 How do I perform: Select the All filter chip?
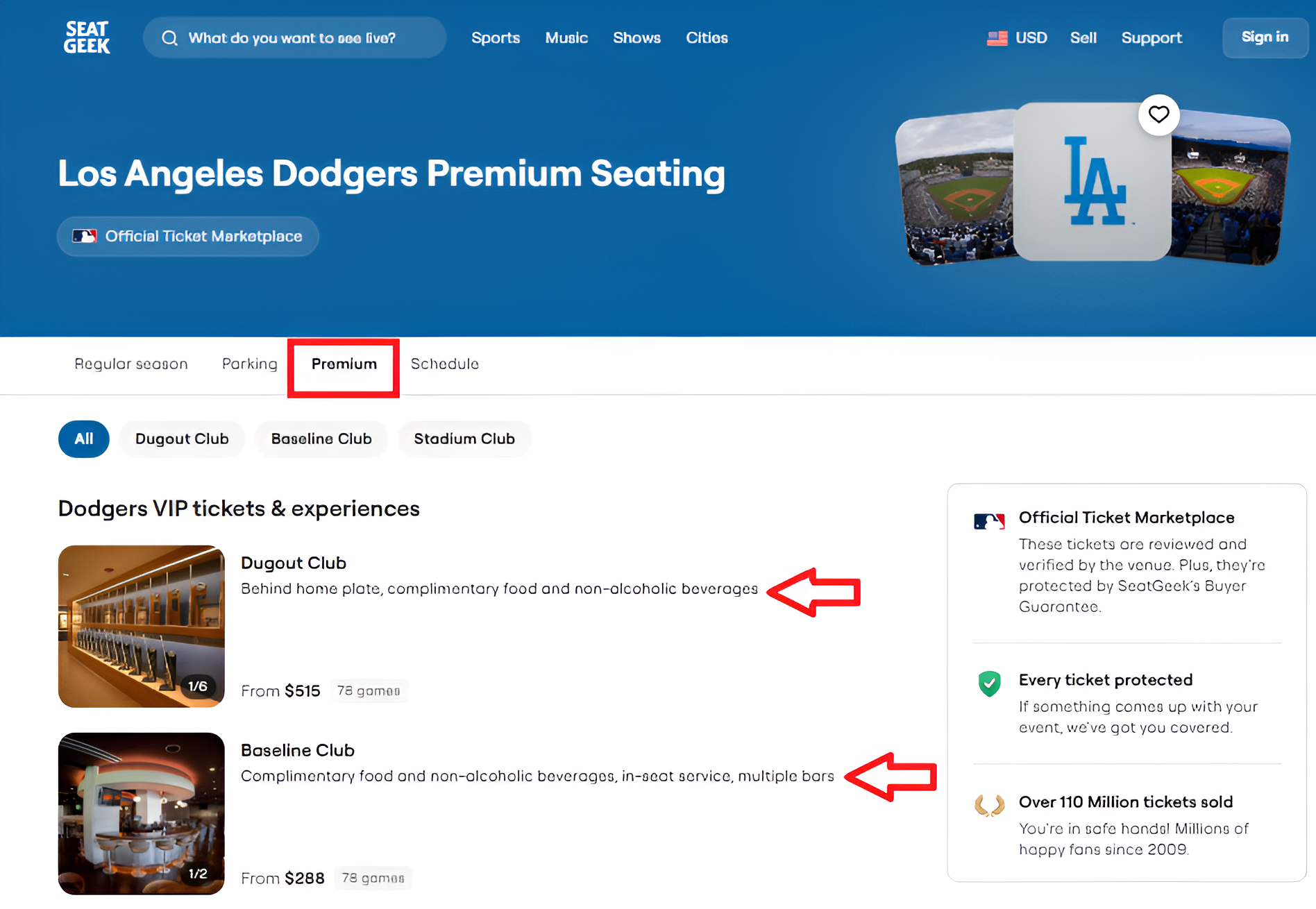pyautogui.click(x=84, y=439)
